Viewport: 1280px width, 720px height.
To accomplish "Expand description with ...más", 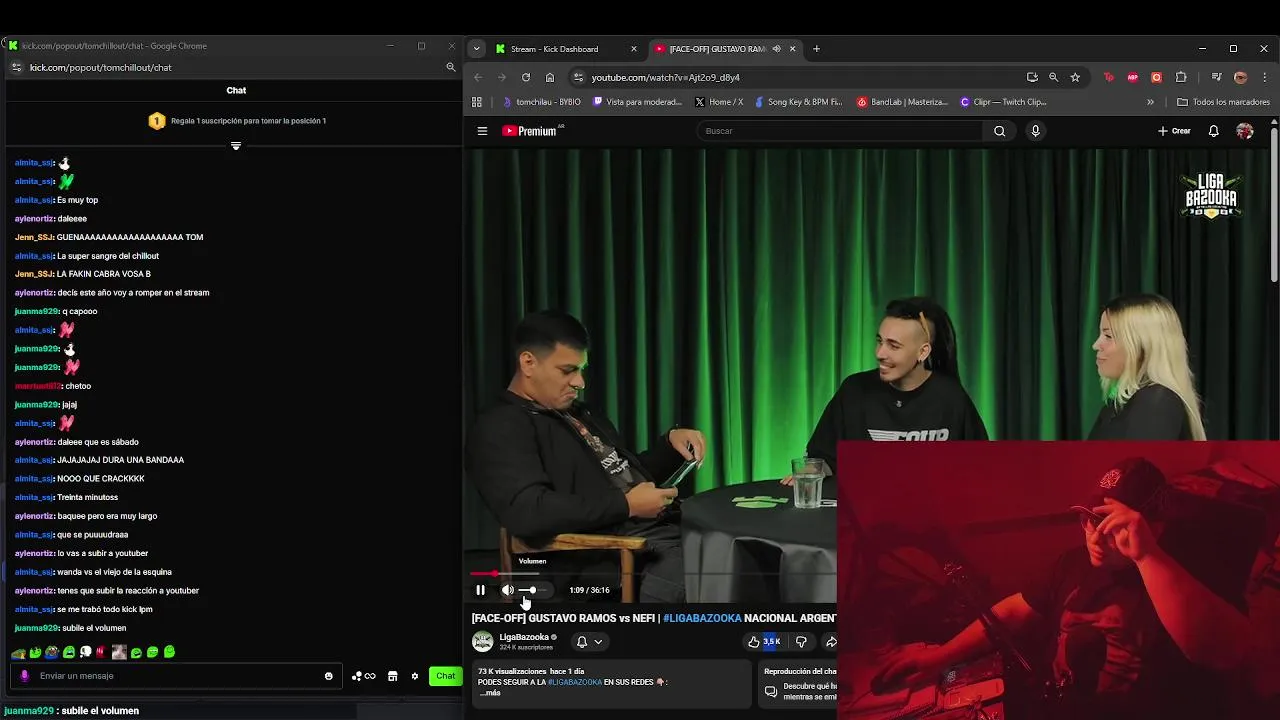I will coord(489,693).
